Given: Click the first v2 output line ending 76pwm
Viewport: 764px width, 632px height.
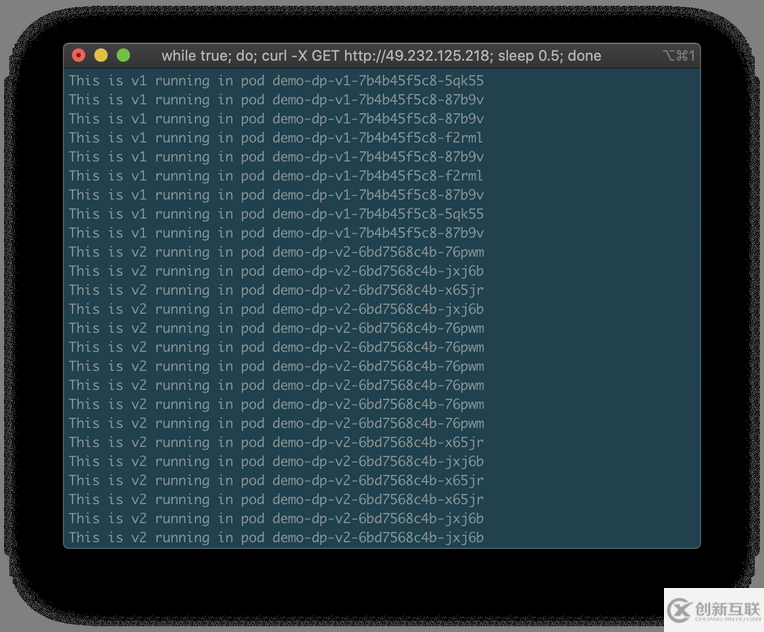Looking at the screenshot, I should pyautogui.click(x=276, y=252).
